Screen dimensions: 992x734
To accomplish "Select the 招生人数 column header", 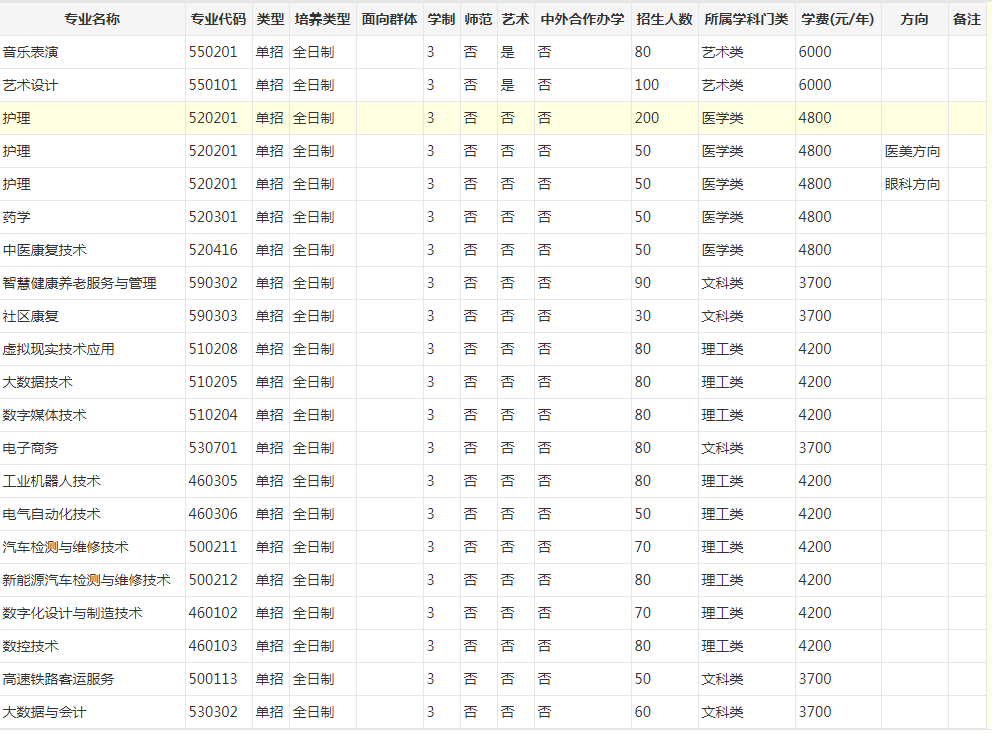I will coord(664,19).
